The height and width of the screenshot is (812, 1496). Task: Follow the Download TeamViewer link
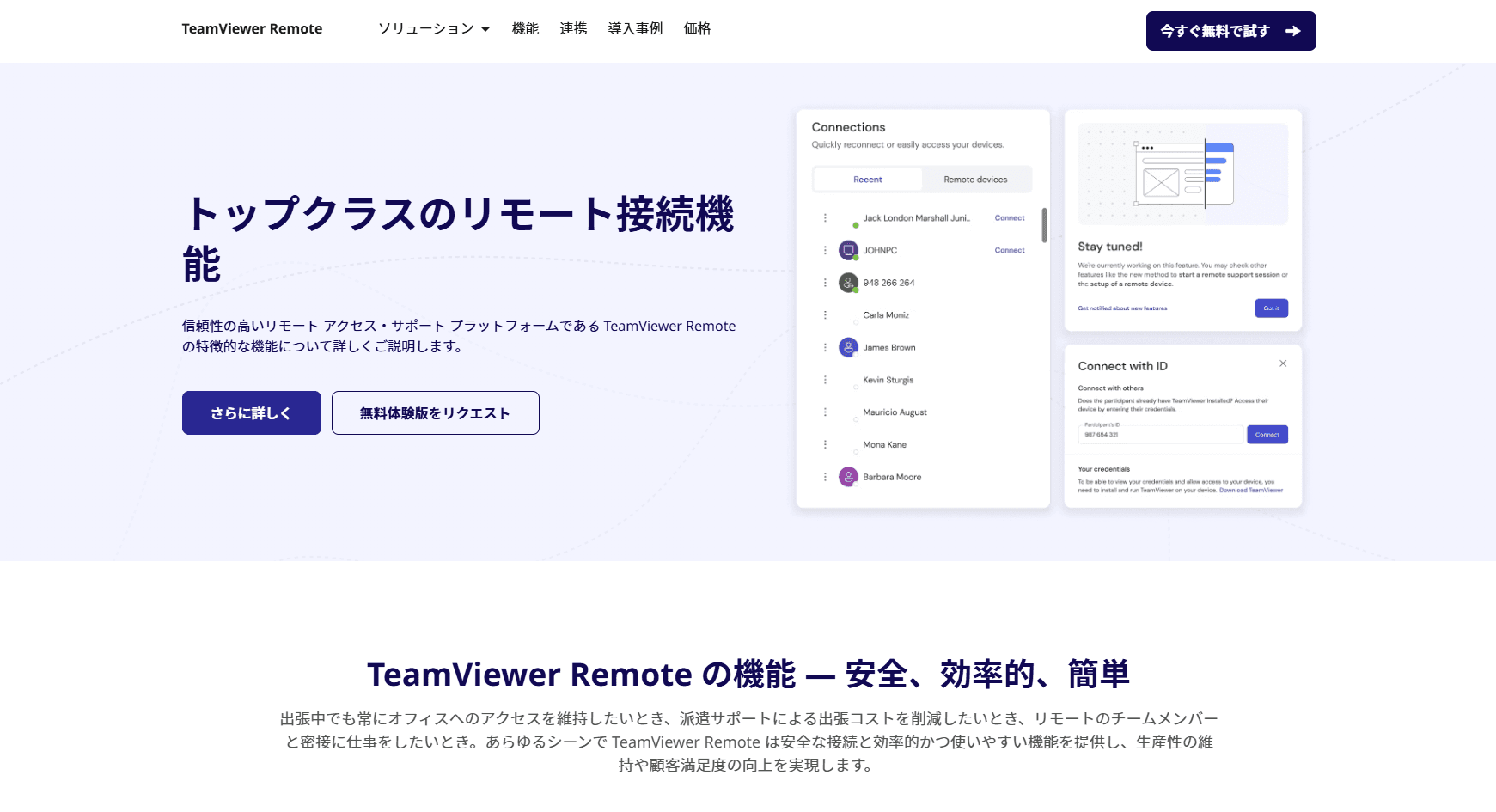tap(1251, 491)
